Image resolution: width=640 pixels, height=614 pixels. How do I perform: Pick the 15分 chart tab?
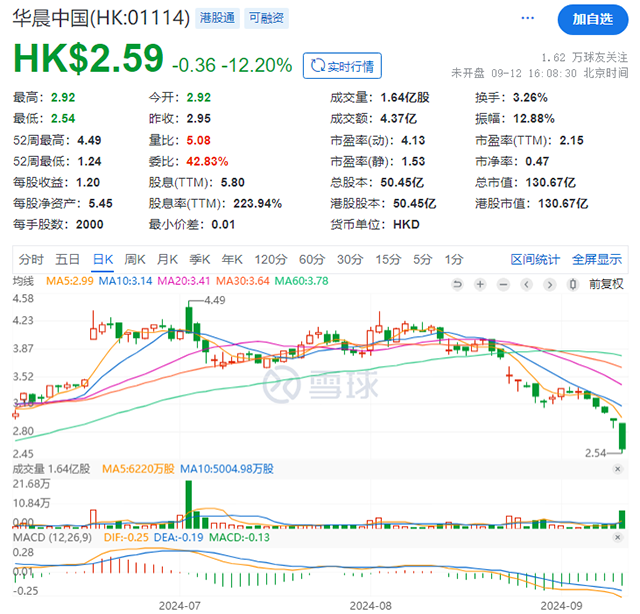pos(388,260)
